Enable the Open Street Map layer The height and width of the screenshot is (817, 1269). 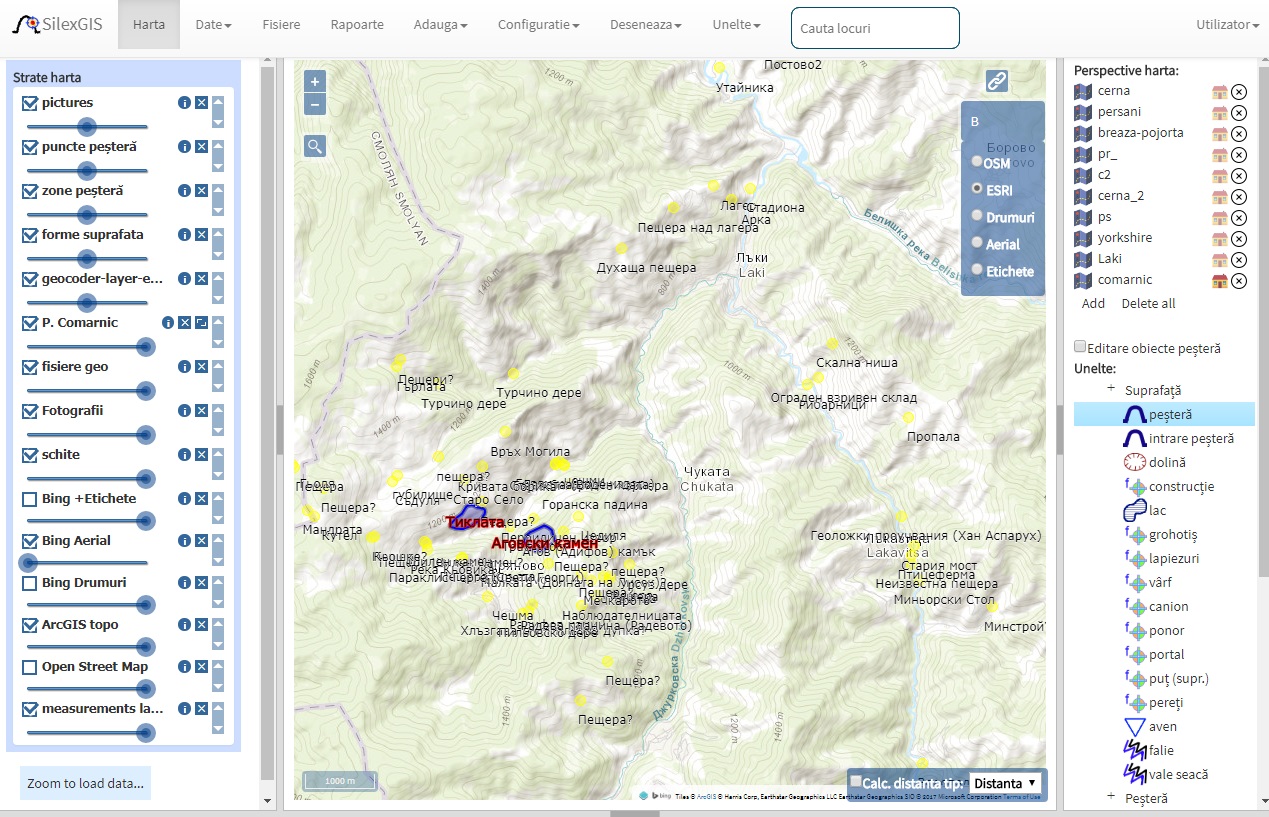30,667
